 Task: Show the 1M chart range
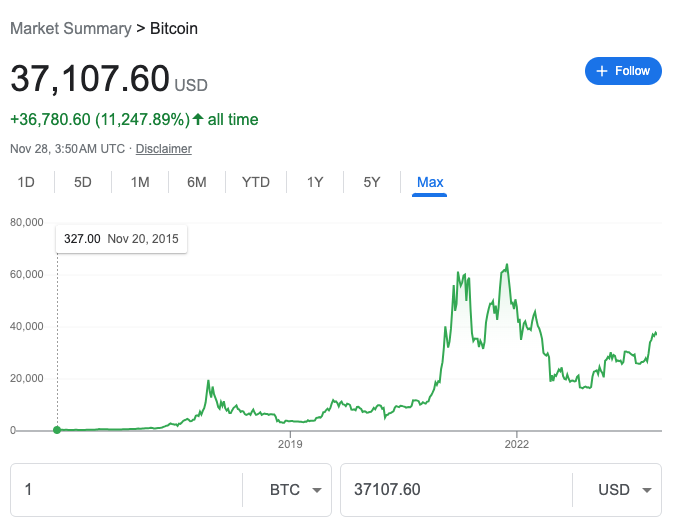pos(140,182)
